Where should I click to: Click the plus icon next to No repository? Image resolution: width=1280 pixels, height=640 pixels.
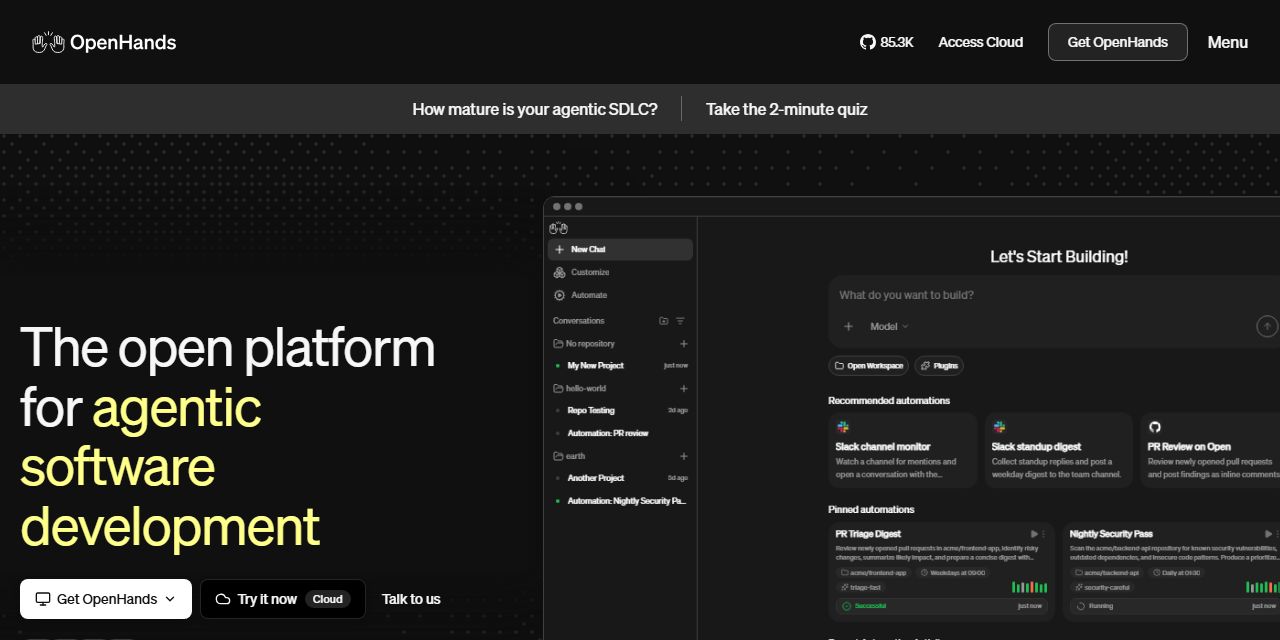tap(684, 343)
